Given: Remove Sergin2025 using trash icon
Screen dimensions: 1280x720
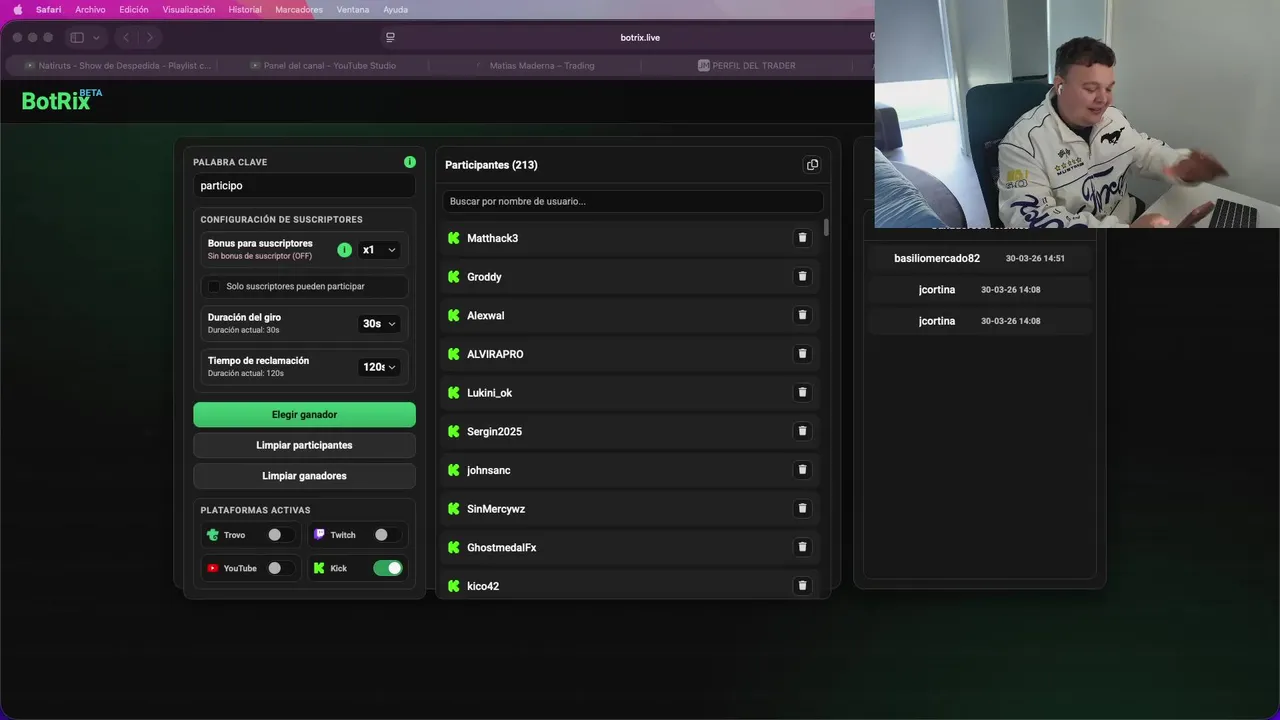Looking at the screenshot, I should click(x=802, y=431).
